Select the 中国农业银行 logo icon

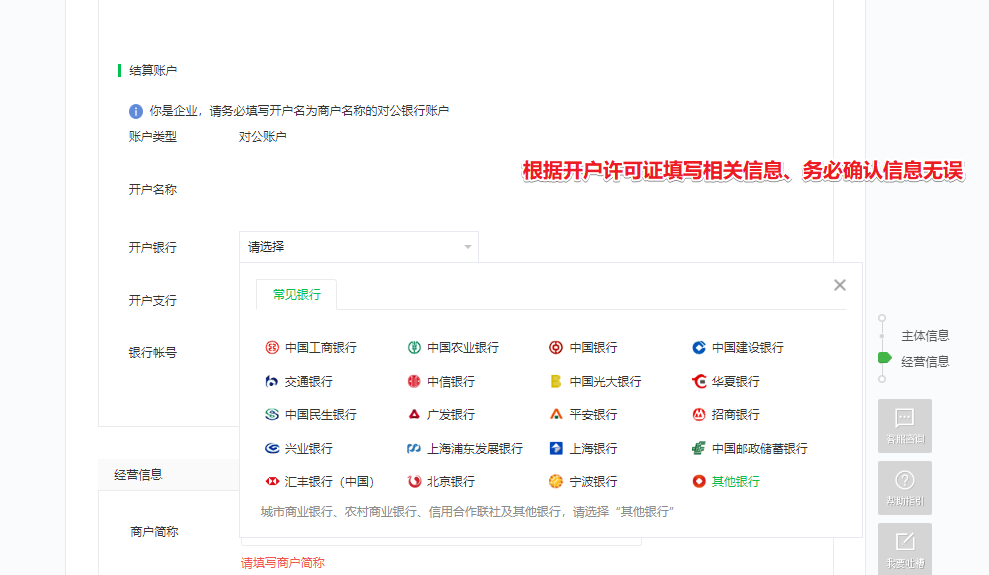(x=413, y=348)
